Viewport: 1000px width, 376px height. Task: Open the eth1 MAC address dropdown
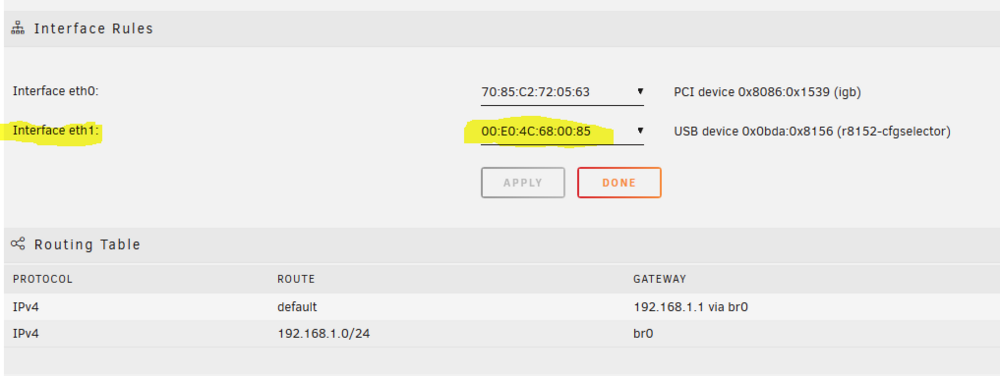562,132
